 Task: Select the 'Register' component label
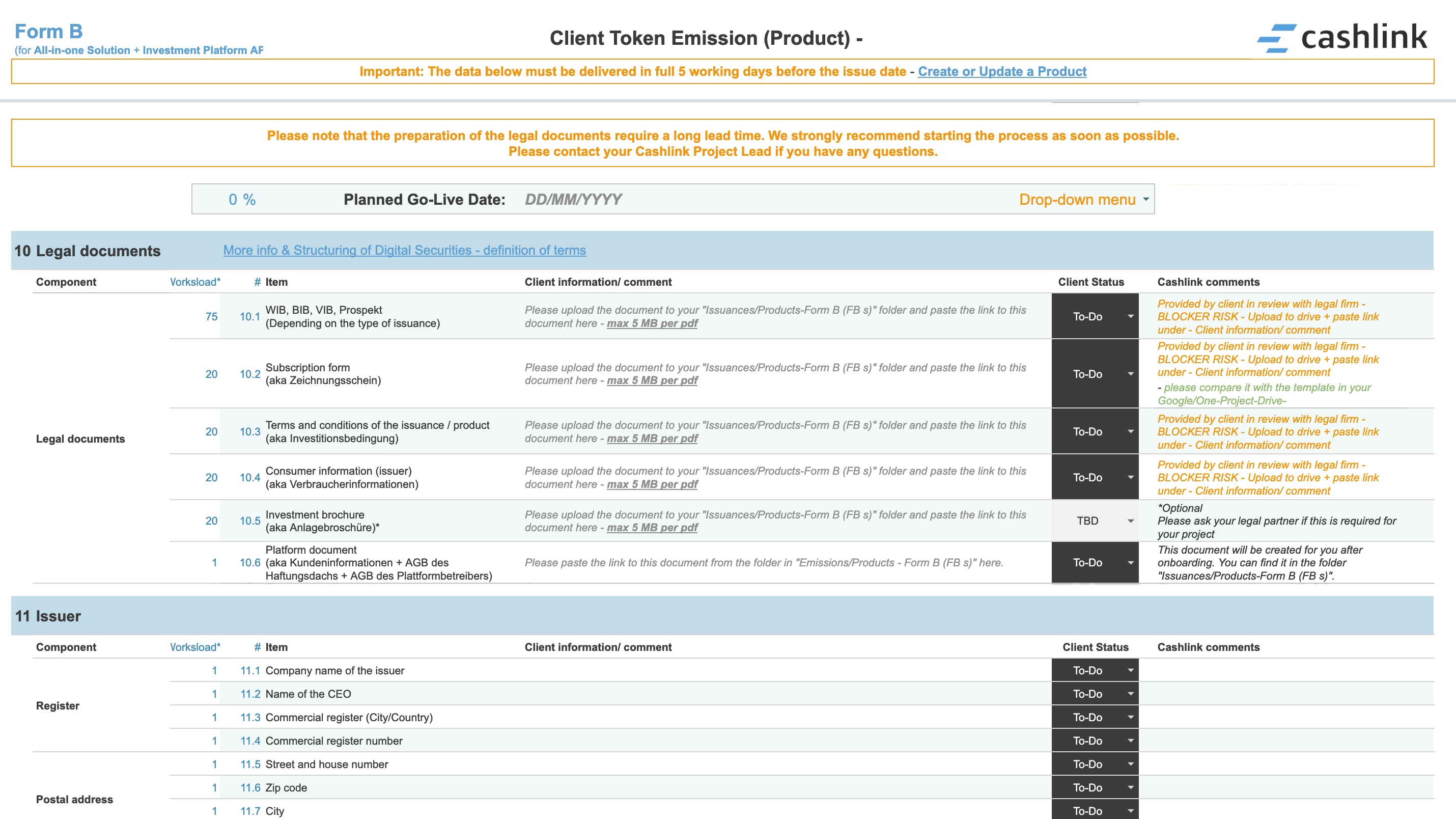point(58,705)
